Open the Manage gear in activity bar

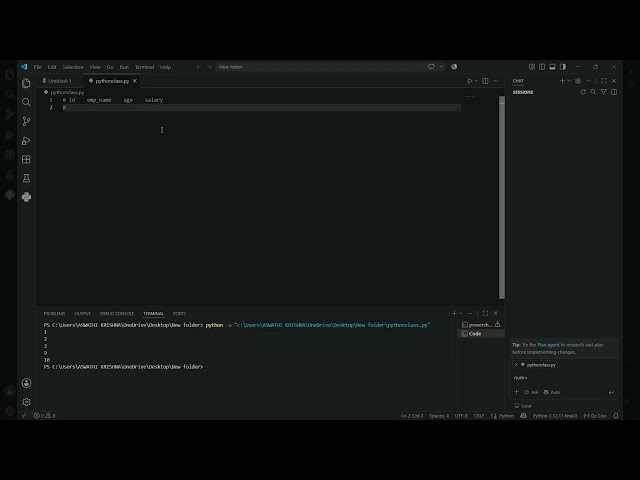tap(26, 402)
